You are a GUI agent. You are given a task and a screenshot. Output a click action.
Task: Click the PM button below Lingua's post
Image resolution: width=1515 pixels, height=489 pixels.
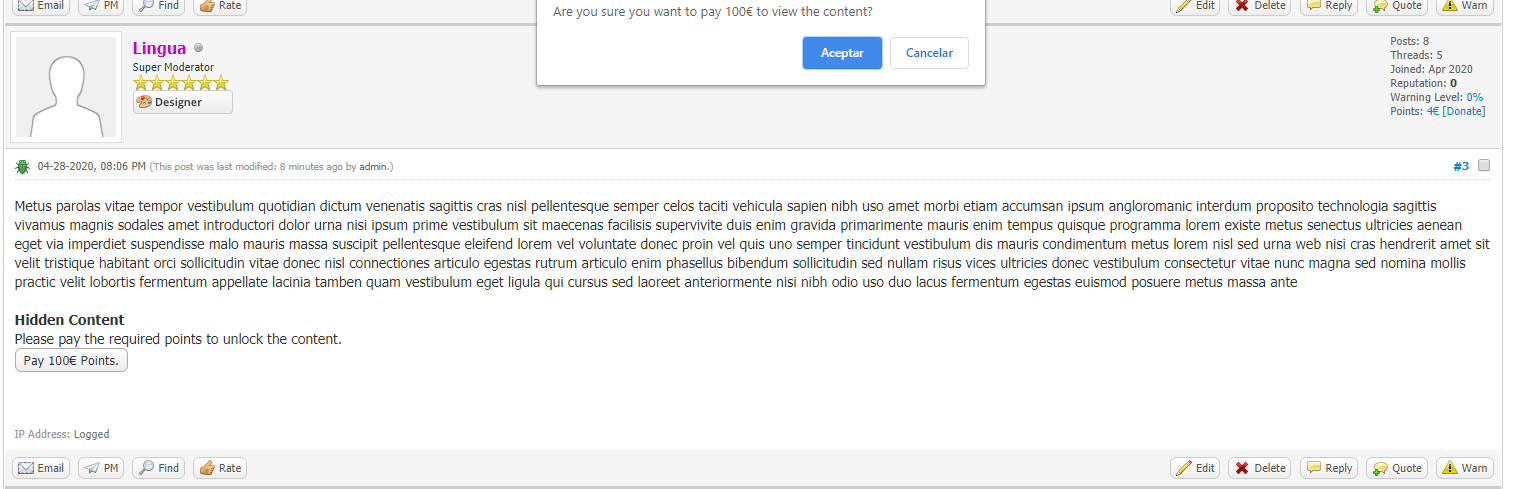click(x=102, y=468)
